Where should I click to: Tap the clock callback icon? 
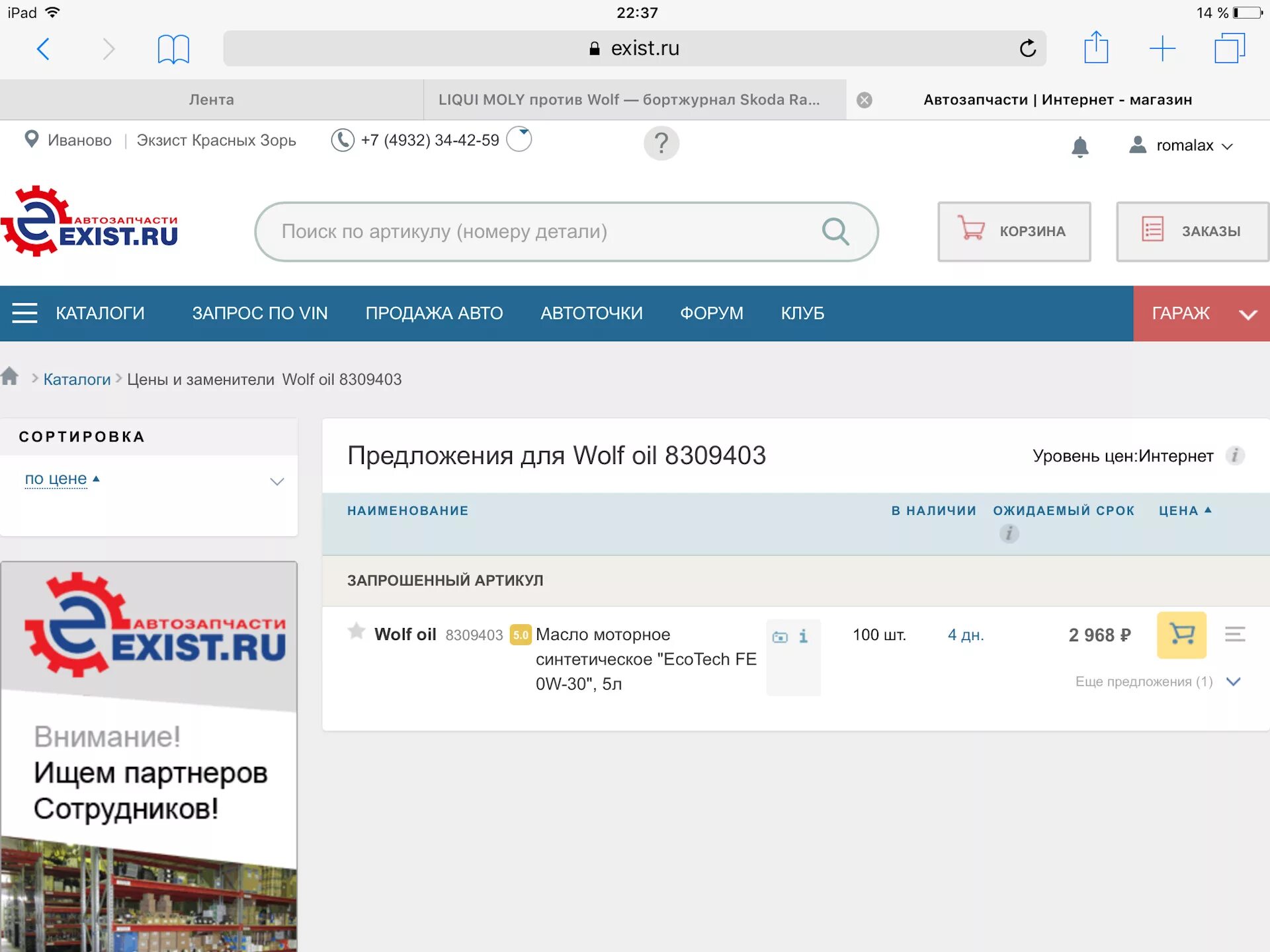coord(519,139)
